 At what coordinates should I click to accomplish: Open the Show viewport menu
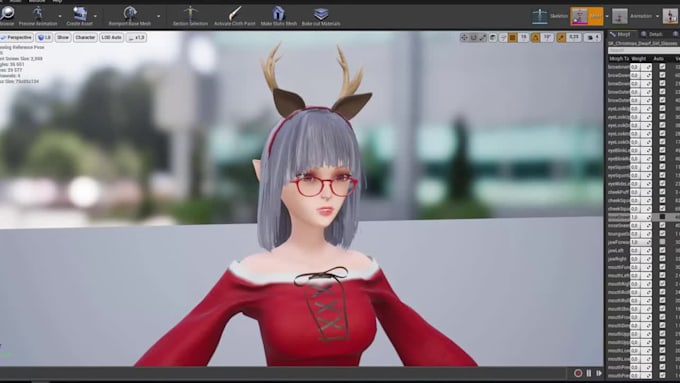point(63,38)
